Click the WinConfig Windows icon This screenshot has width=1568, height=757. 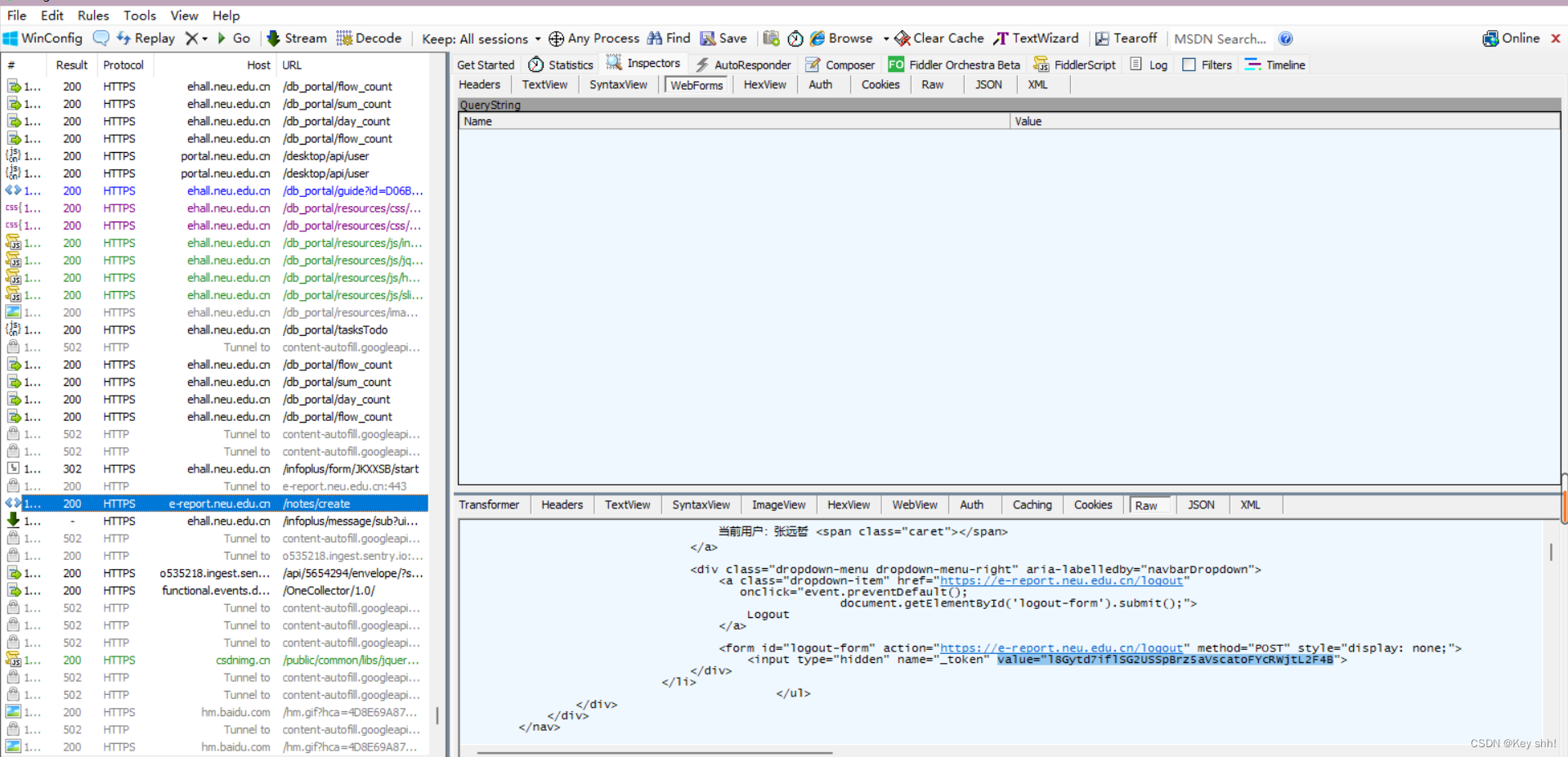click(11, 38)
